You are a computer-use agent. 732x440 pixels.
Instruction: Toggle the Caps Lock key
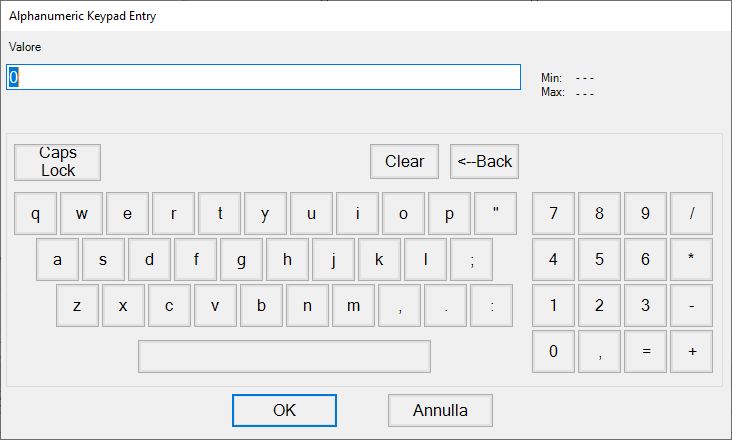(58, 161)
